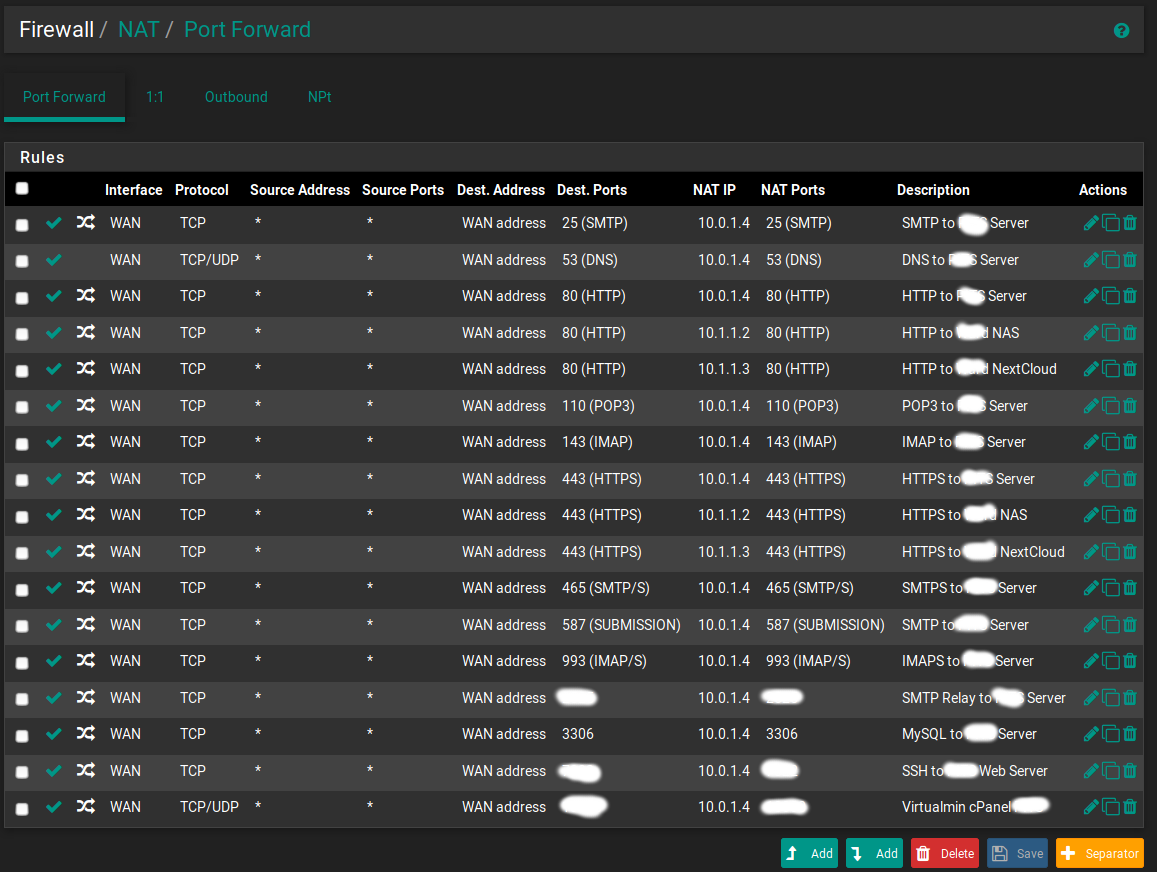Click the NAT breadcrumb link
This screenshot has height=872, width=1157.
pos(139,29)
